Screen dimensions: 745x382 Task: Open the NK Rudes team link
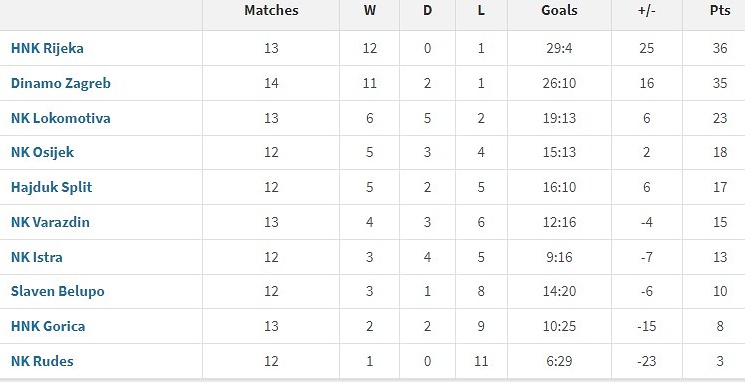point(42,361)
